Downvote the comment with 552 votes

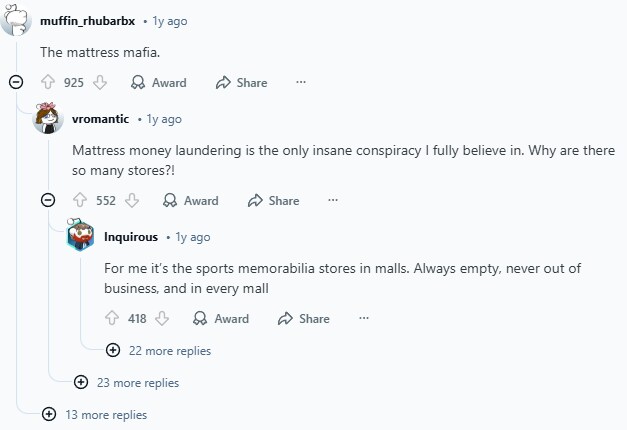click(x=132, y=201)
